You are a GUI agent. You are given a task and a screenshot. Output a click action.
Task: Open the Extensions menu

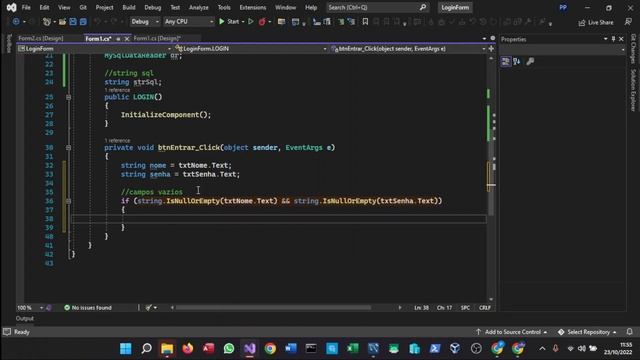[253, 7]
